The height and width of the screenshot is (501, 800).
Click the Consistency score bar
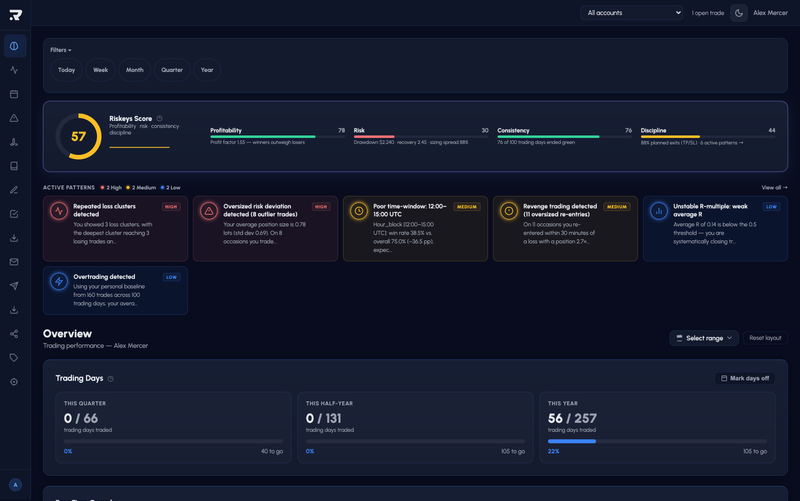tap(565, 137)
